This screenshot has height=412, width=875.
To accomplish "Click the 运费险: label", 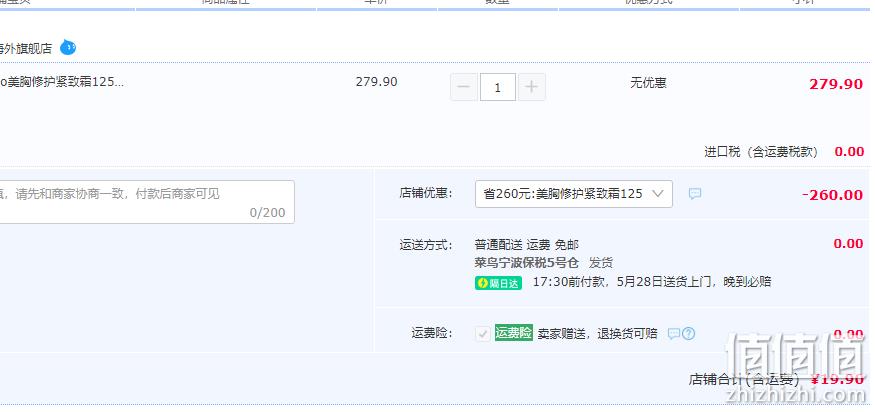I will [432, 334].
